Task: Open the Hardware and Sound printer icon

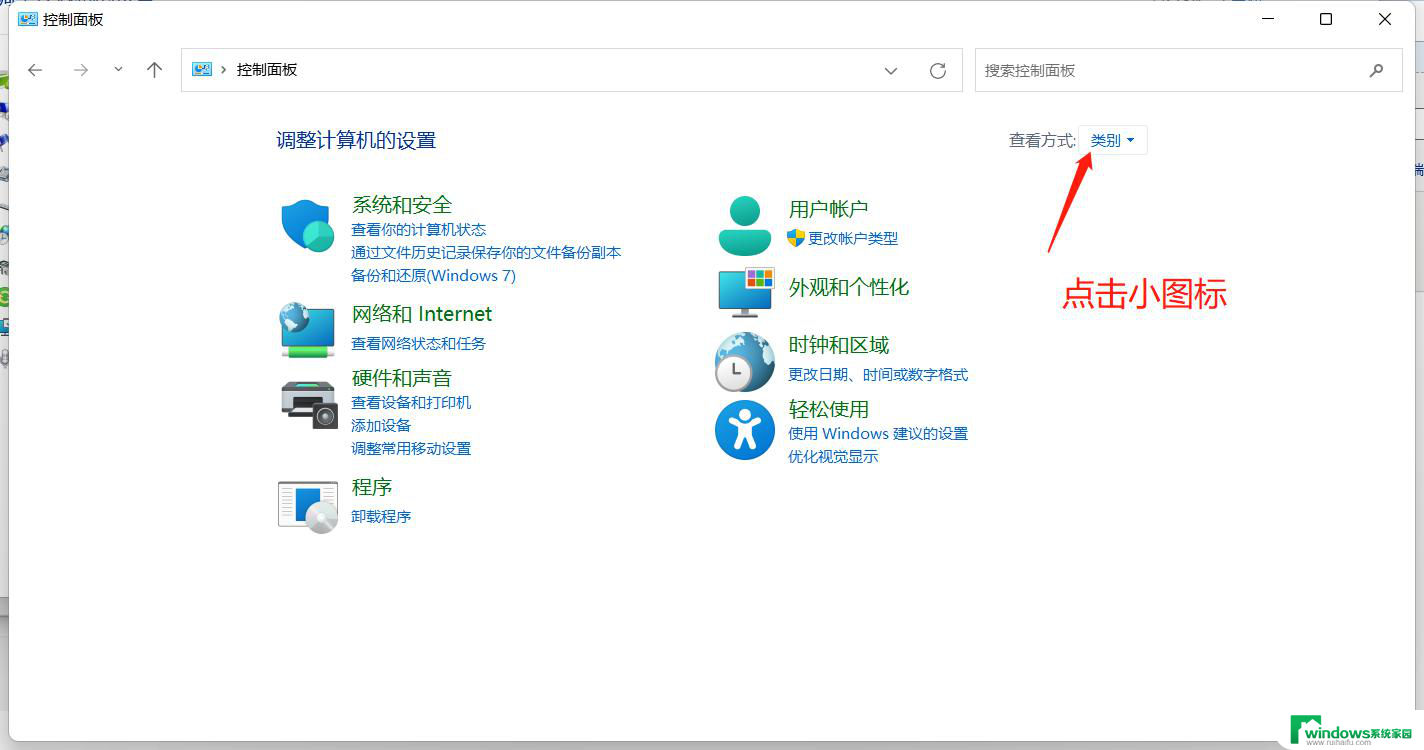Action: coord(309,404)
